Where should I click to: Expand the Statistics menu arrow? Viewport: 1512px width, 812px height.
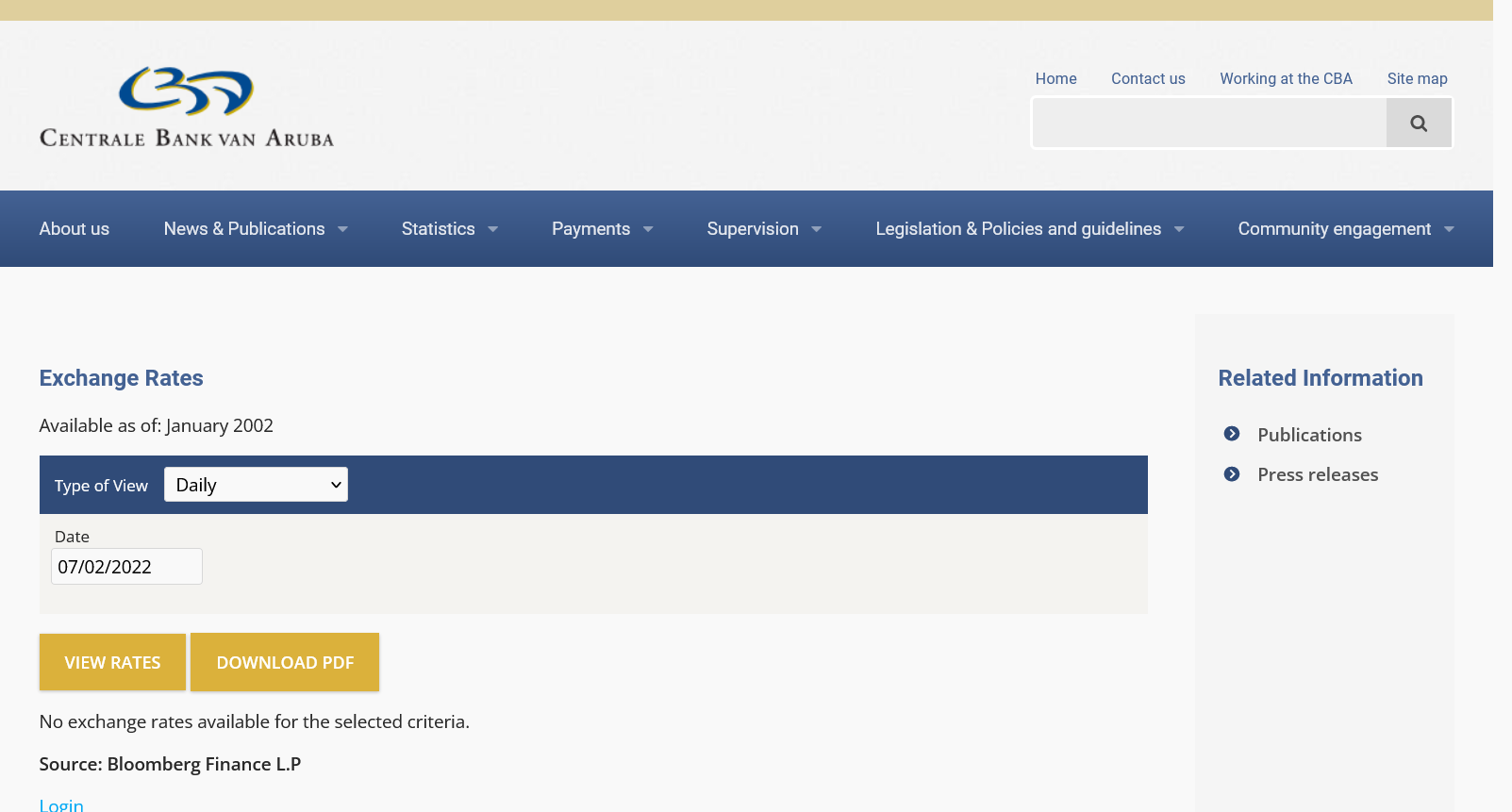(492, 229)
